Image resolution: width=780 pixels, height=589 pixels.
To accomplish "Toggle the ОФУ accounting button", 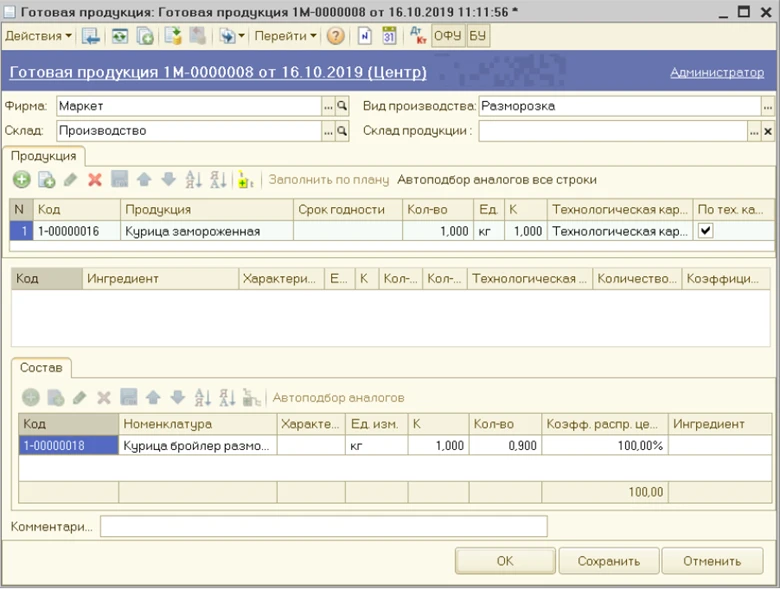I will (x=447, y=36).
